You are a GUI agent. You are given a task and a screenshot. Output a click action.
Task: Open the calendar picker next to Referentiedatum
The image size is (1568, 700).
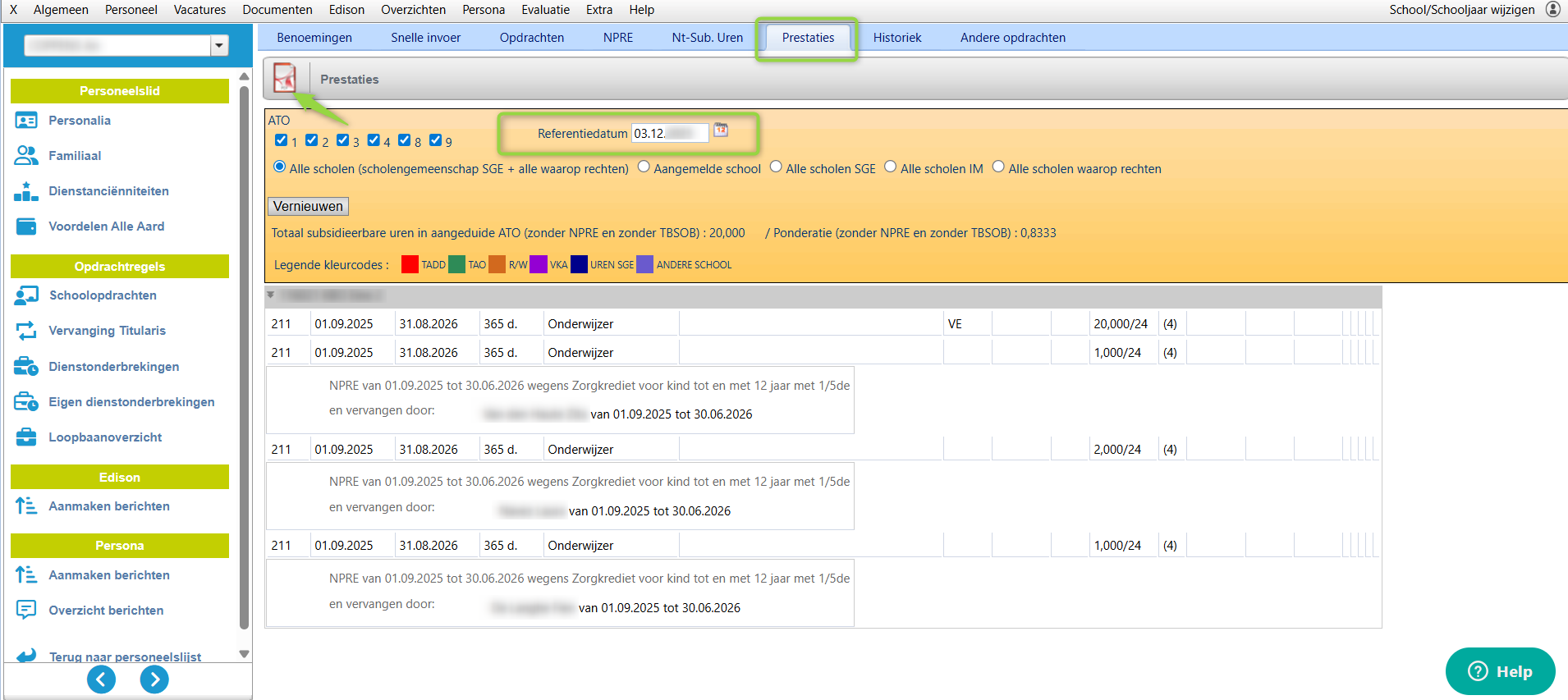tap(721, 130)
